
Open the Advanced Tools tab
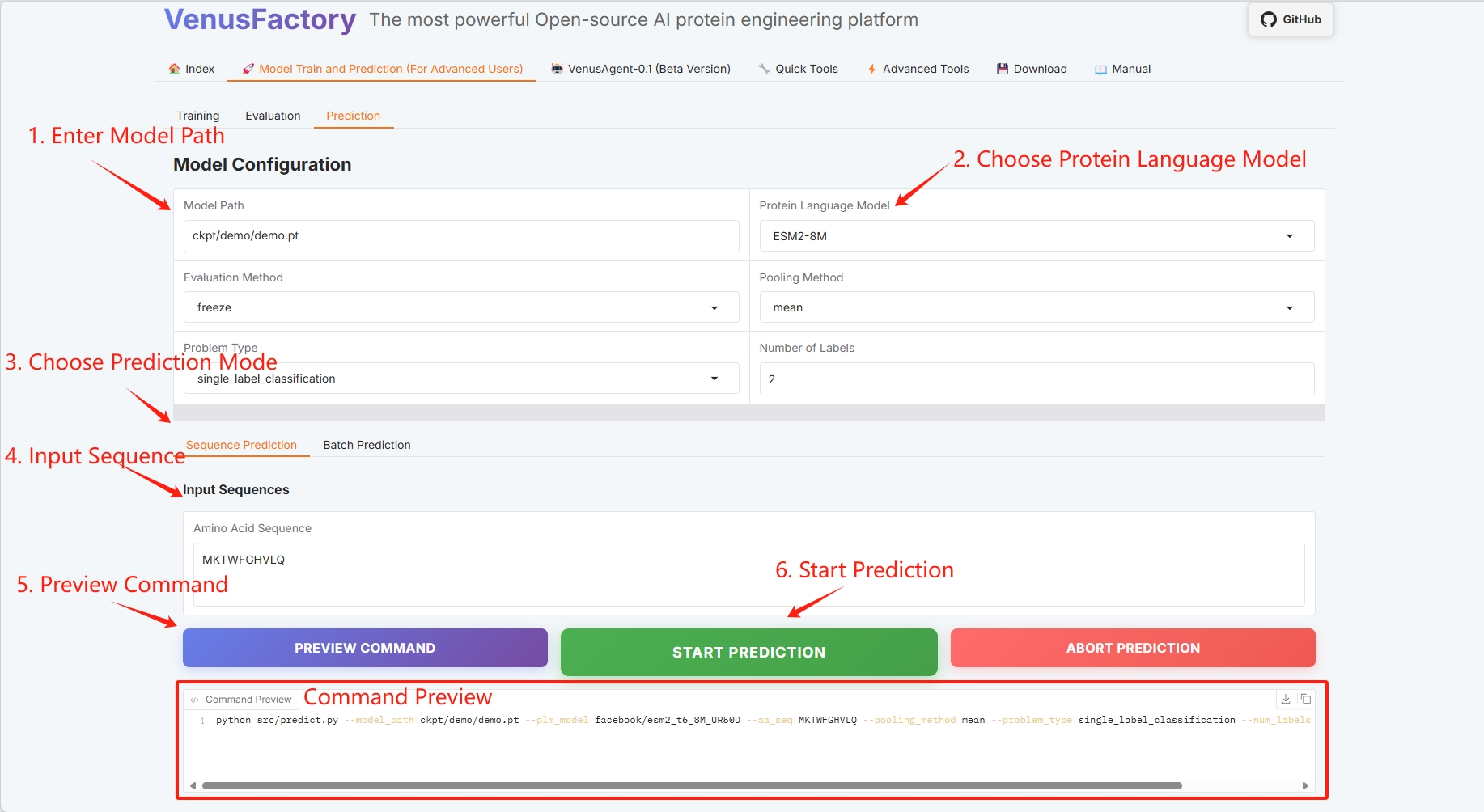[918, 69]
